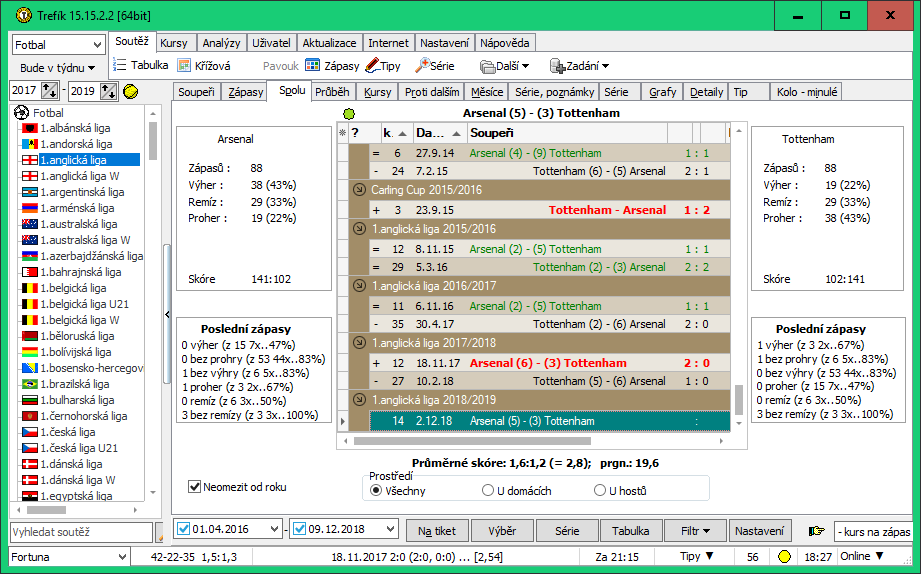
Task: Collapse the 1.anglická liga 2017/2018 group
Action: 359,343
